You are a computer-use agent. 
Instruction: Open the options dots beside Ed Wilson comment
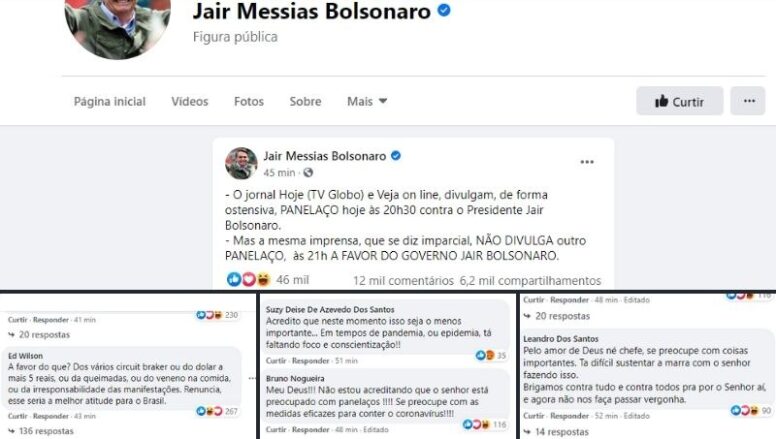[x=252, y=379]
